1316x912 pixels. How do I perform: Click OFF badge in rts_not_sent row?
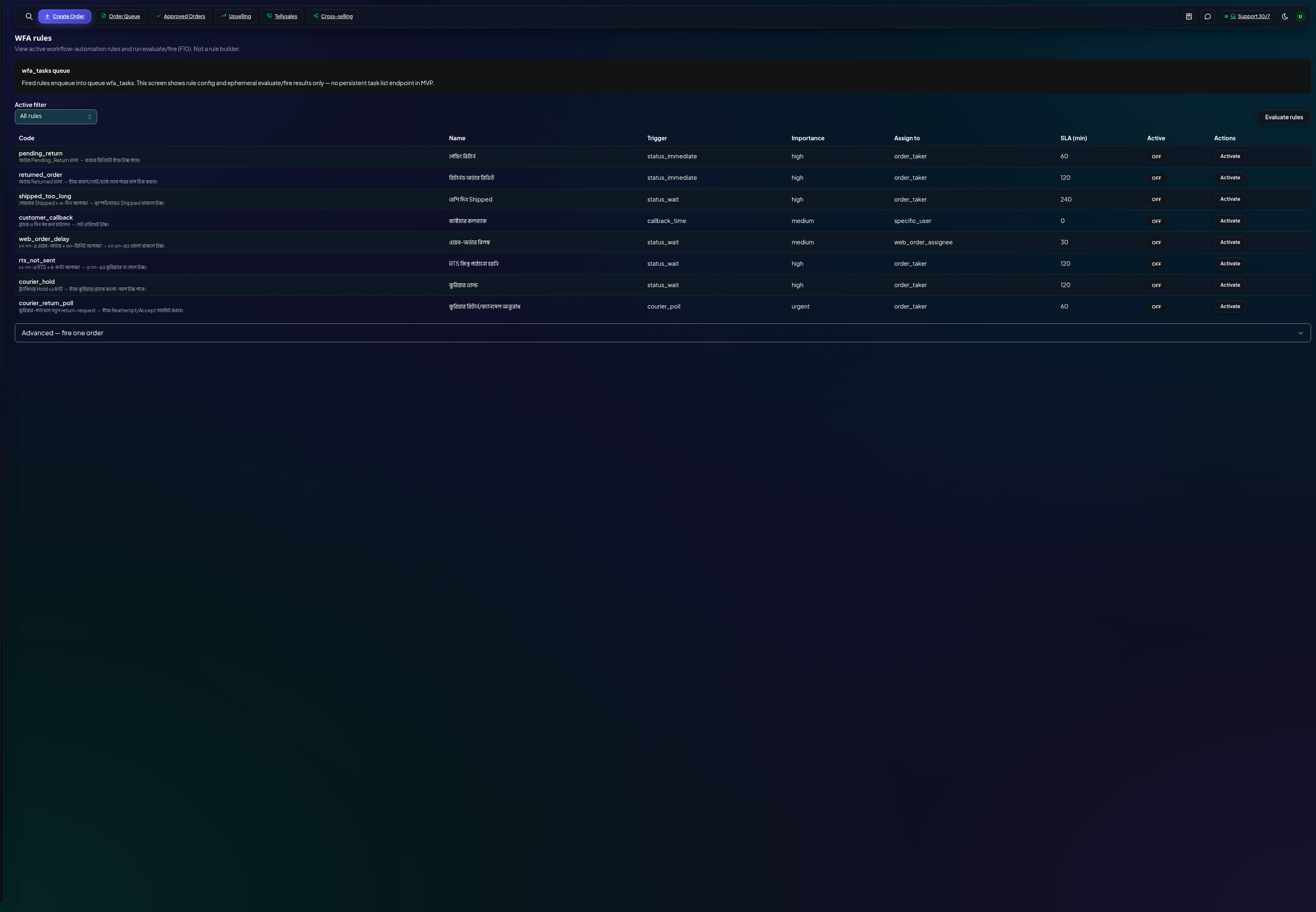tap(1156, 264)
